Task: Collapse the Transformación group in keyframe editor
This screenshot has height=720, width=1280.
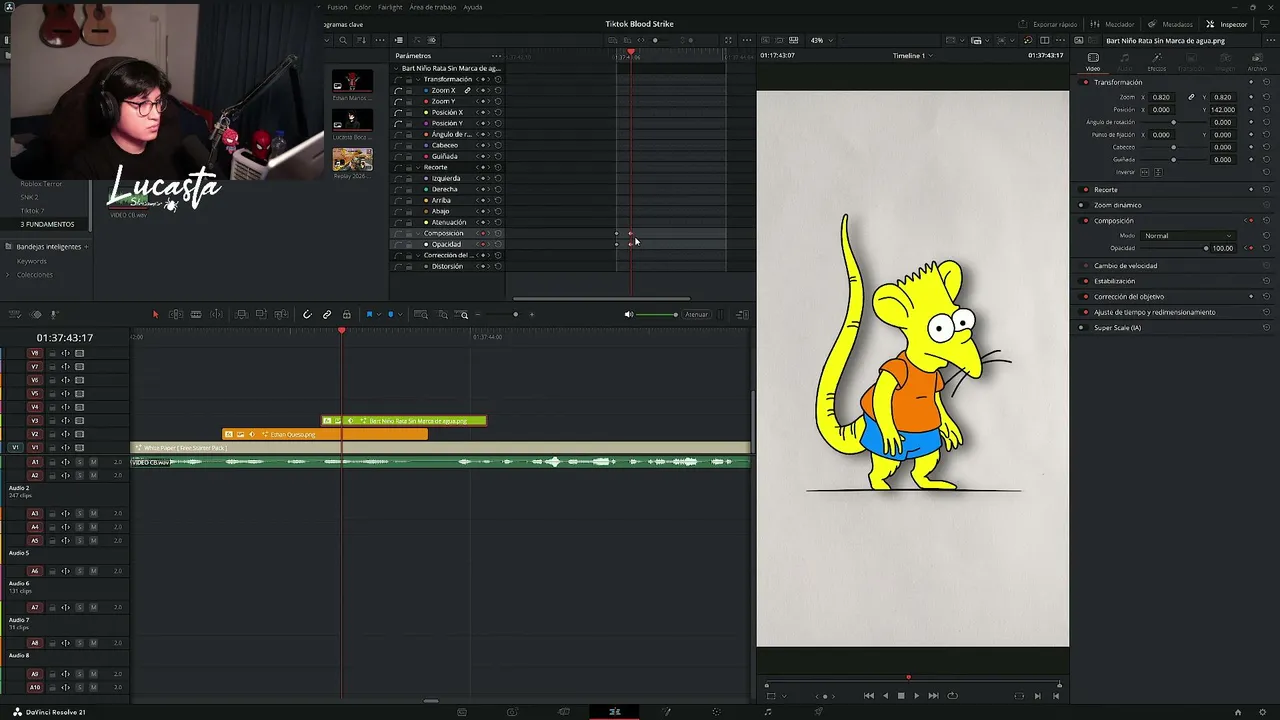Action: coord(418,79)
